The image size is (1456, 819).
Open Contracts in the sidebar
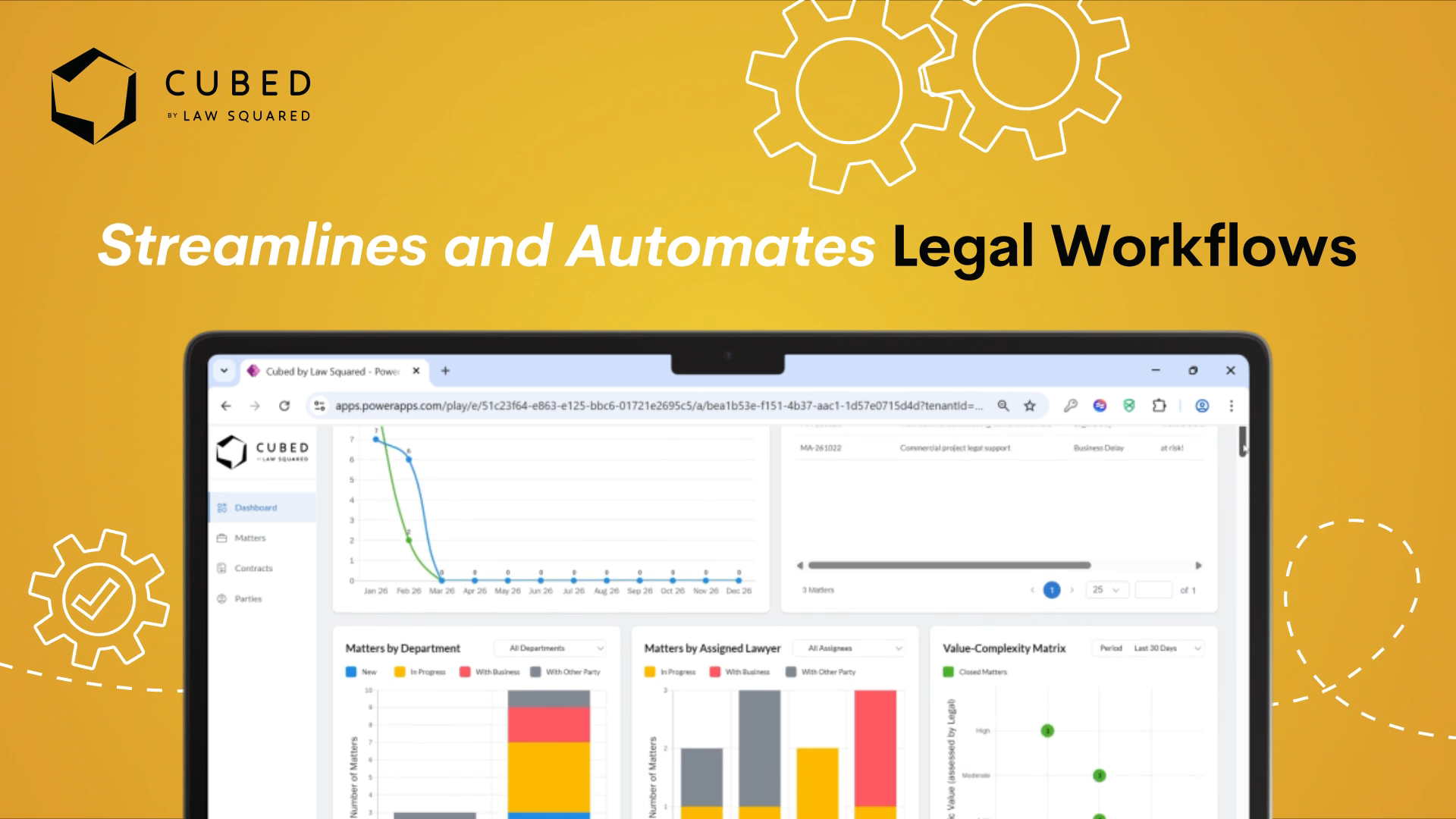point(262,568)
